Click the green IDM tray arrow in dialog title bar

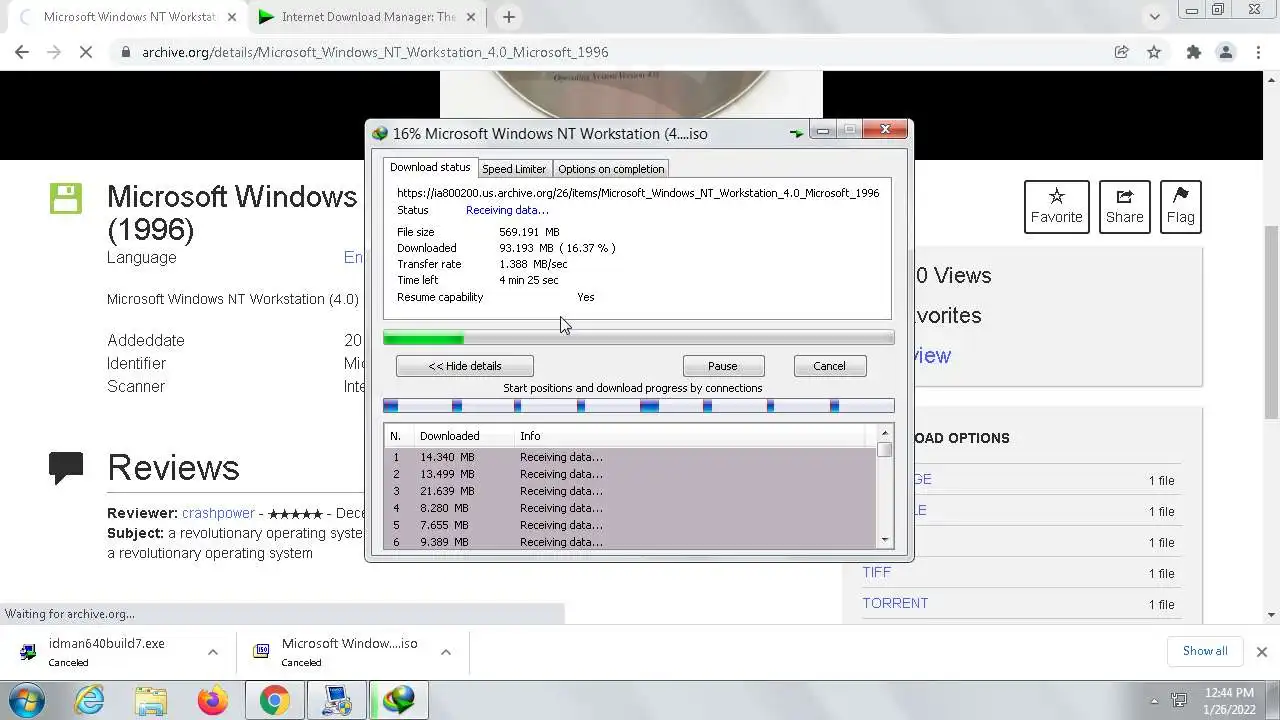[x=796, y=133]
